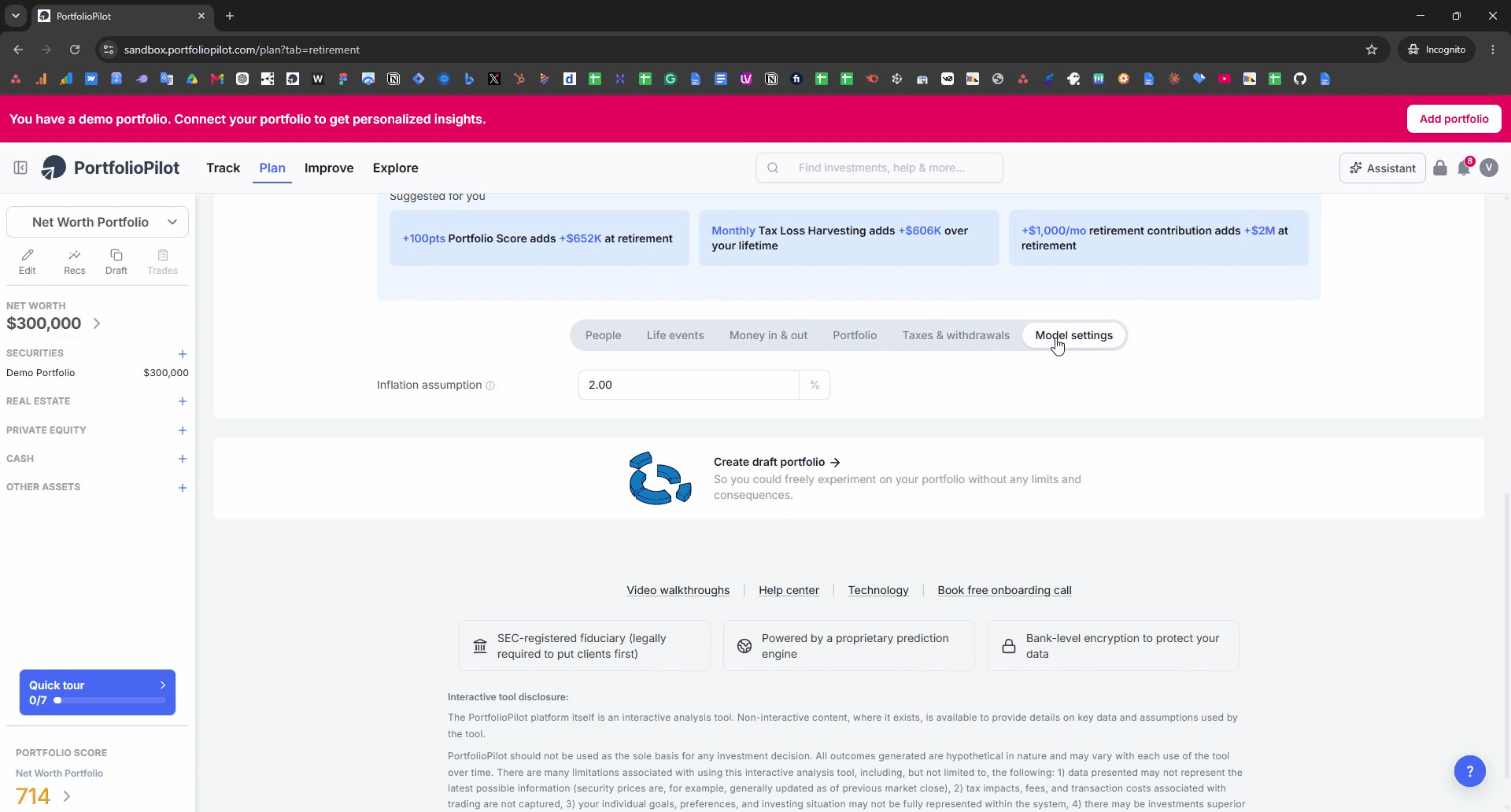
Task: Open the Assistant button
Action: coord(1383,168)
